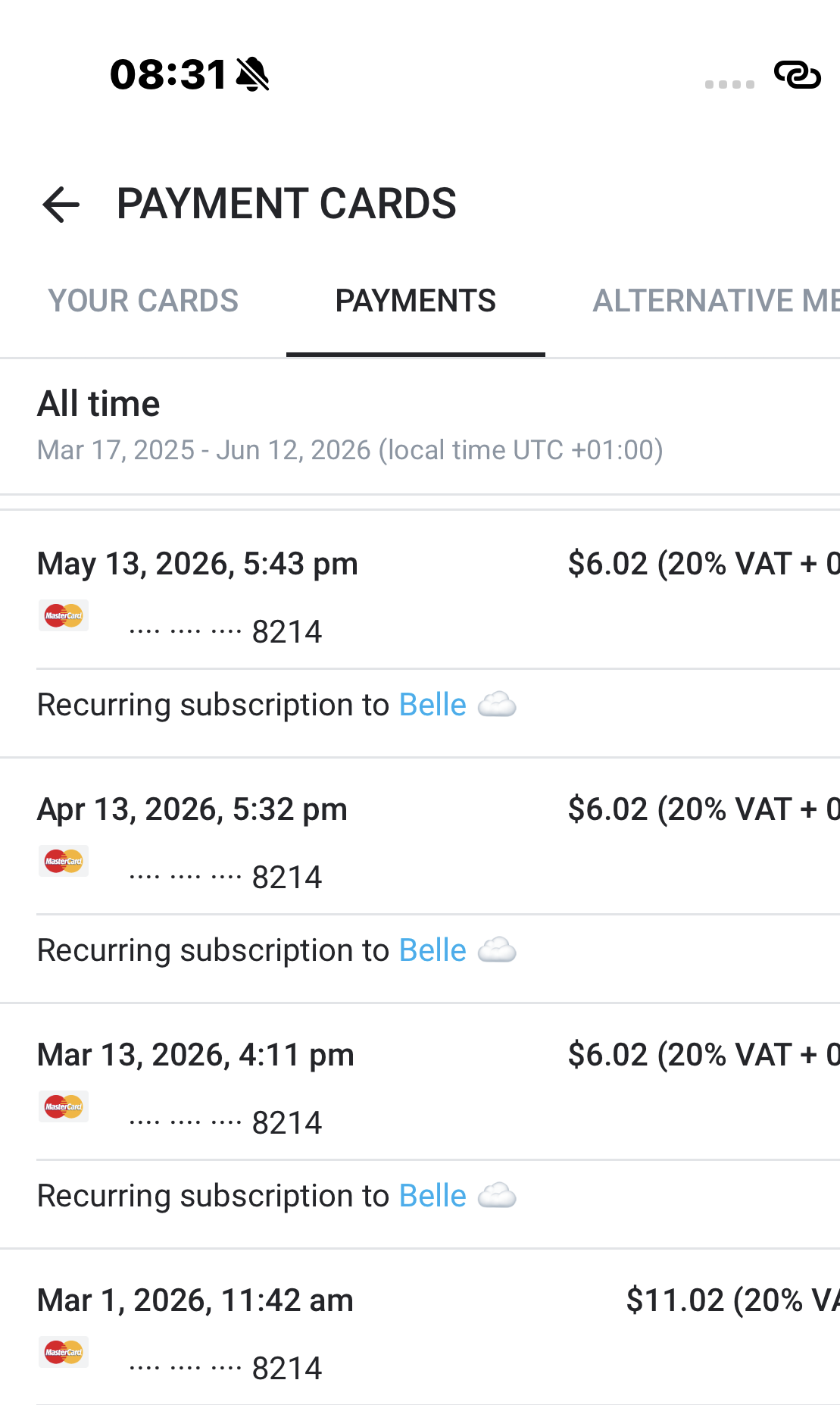Screen dimensions: 840x1405
Task: Tap the back arrow beside Payment Cards
Action: click(61, 205)
